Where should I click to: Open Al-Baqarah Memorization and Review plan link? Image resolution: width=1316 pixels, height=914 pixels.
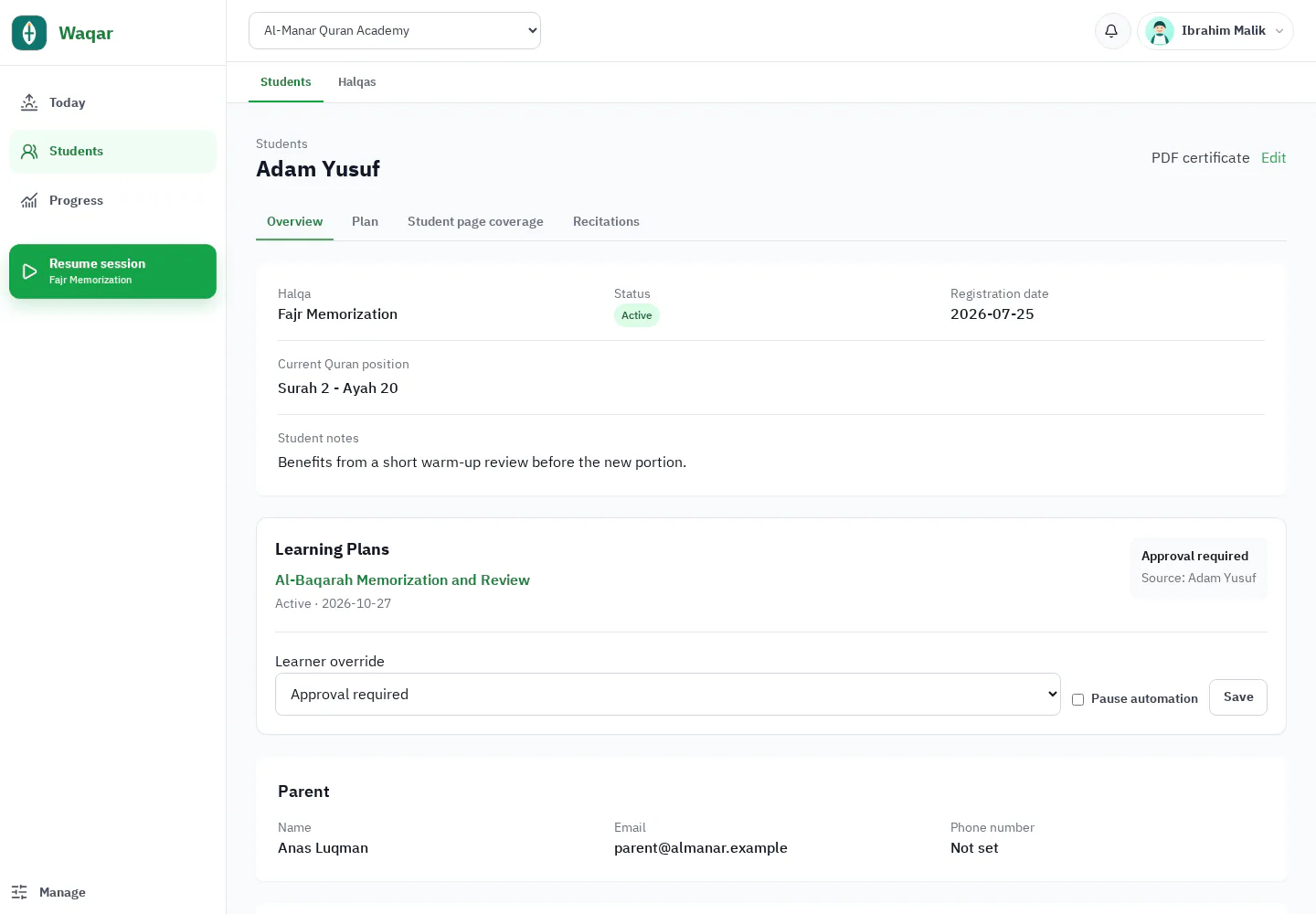(x=402, y=580)
